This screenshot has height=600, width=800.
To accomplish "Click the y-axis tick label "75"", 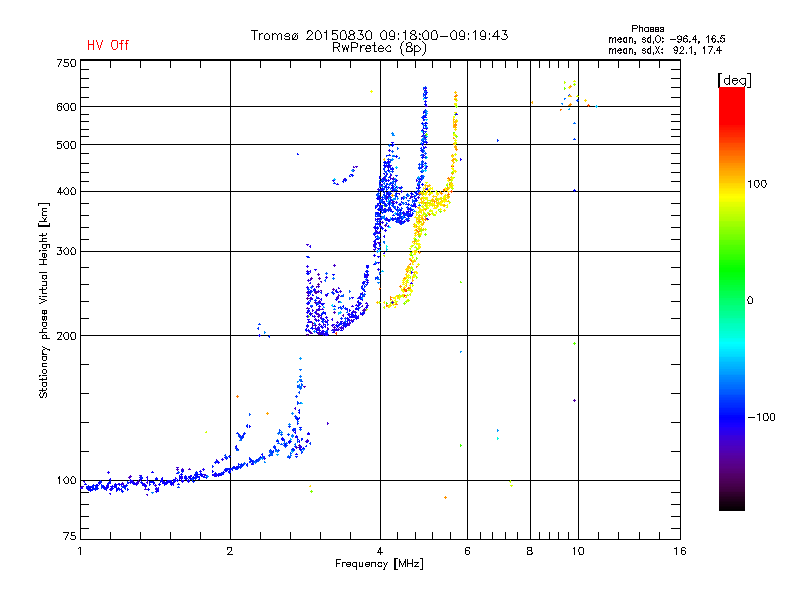I will pos(70,536).
